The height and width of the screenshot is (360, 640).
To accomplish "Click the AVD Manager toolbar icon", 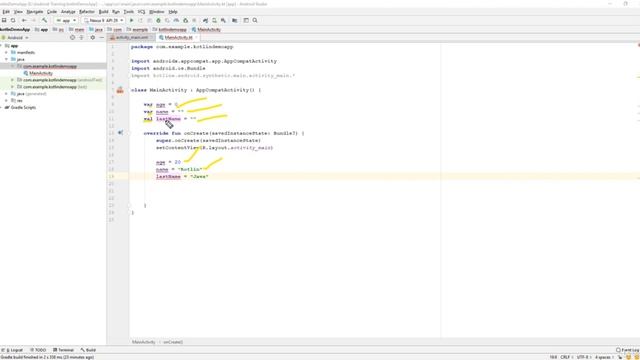I will pyautogui.click(x=214, y=20).
